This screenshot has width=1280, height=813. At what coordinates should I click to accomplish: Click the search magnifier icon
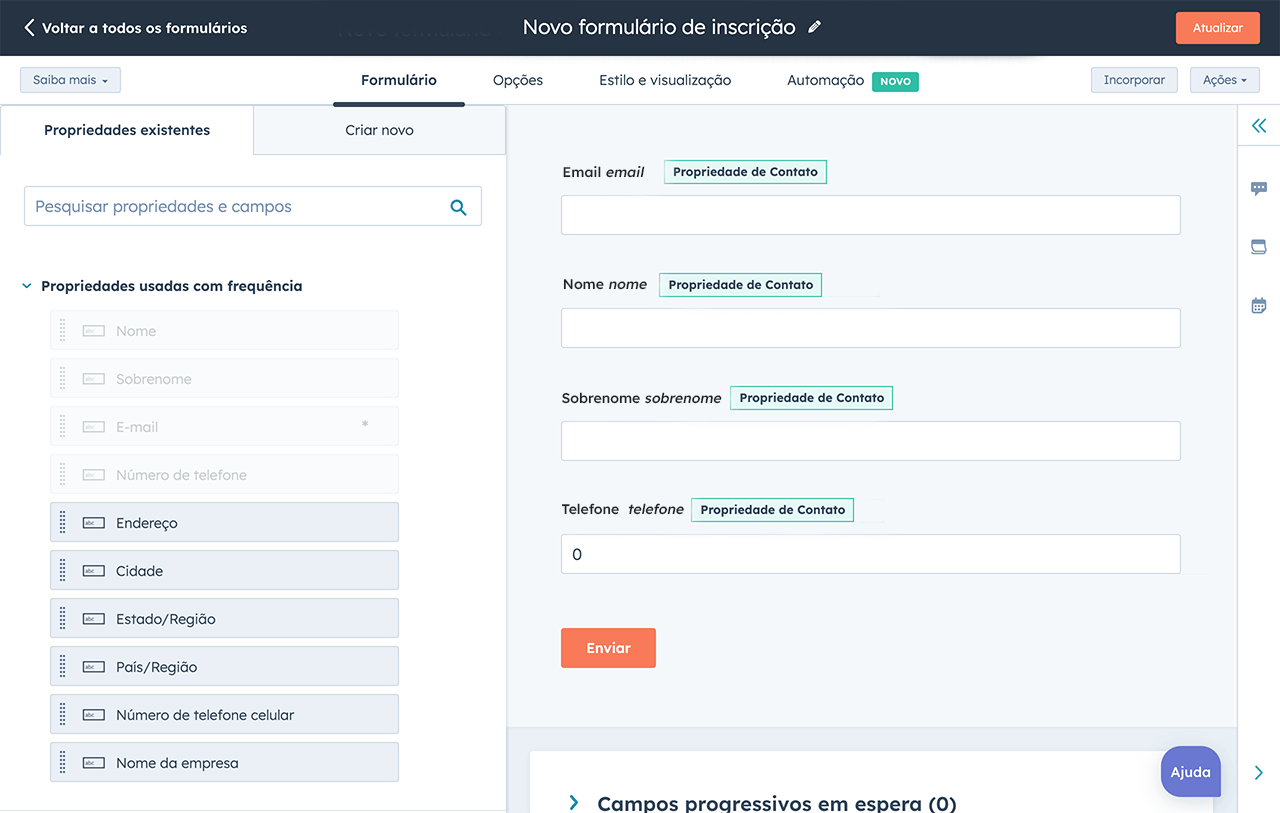click(x=458, y=207)
